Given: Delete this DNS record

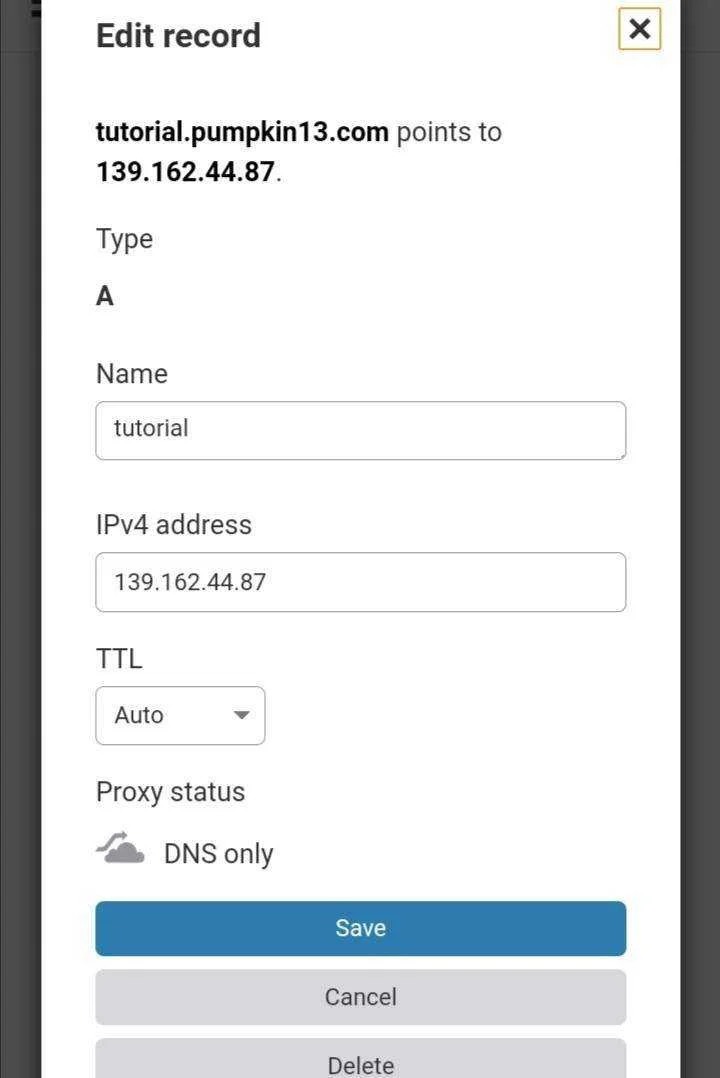Looking at the screenshot, I should [360, 1059].
